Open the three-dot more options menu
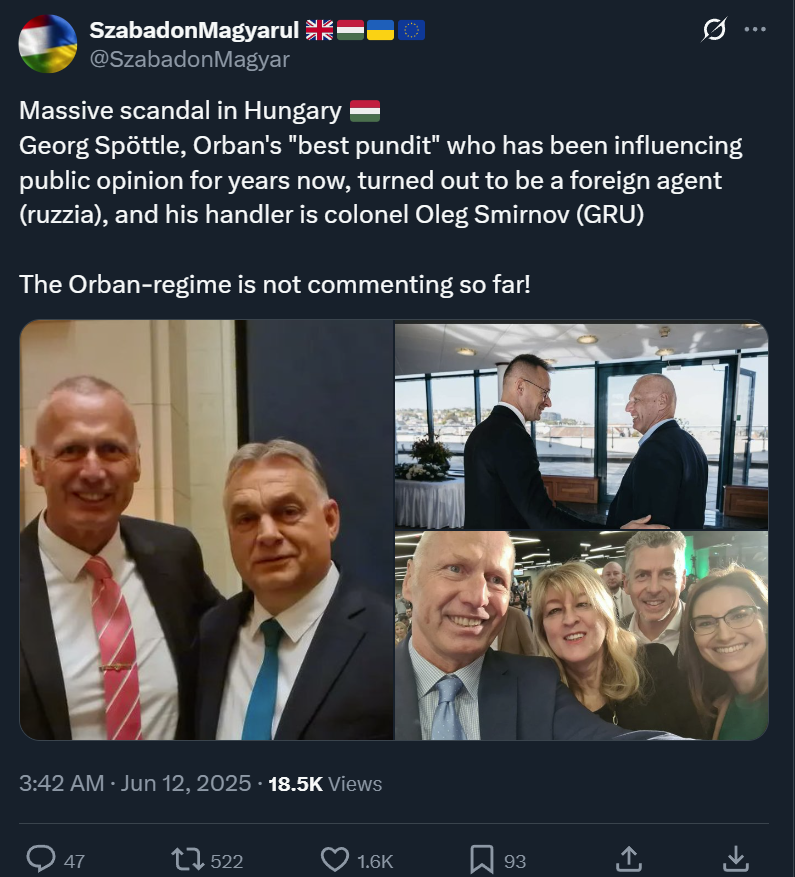The width and height of the screenshot is (795, 877). (755, 30)
